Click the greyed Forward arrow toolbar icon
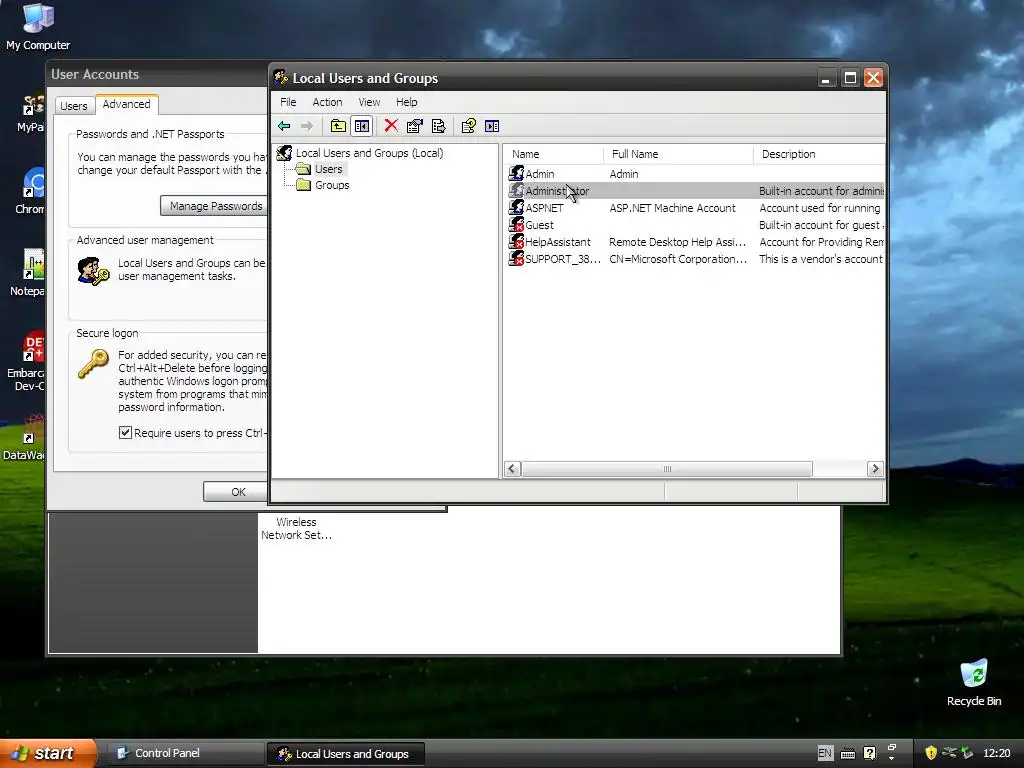 tap(306, 126)
